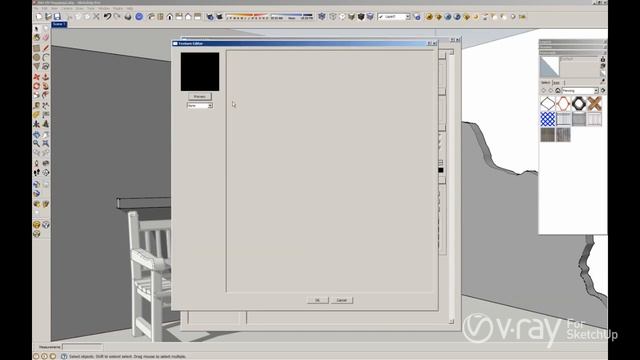This screenshot has height=360, width=640.
Task: Pick the eyedropper sample paint icon in Materials
Action: (602, 82)
